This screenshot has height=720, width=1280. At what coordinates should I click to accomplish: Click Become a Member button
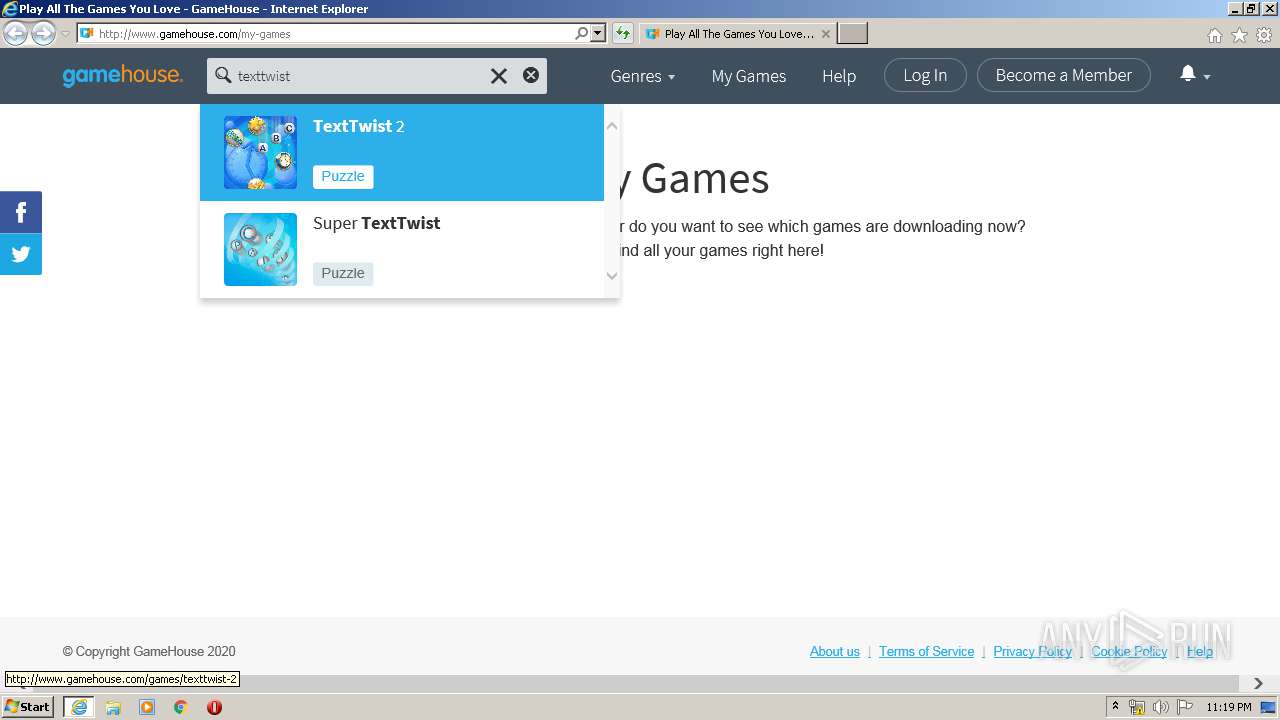pos(1064,75)
